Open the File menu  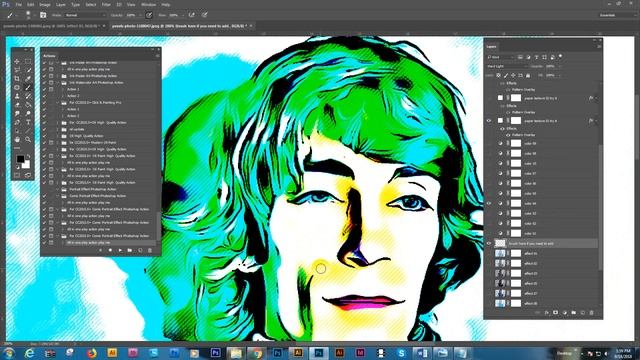[18, 4]
